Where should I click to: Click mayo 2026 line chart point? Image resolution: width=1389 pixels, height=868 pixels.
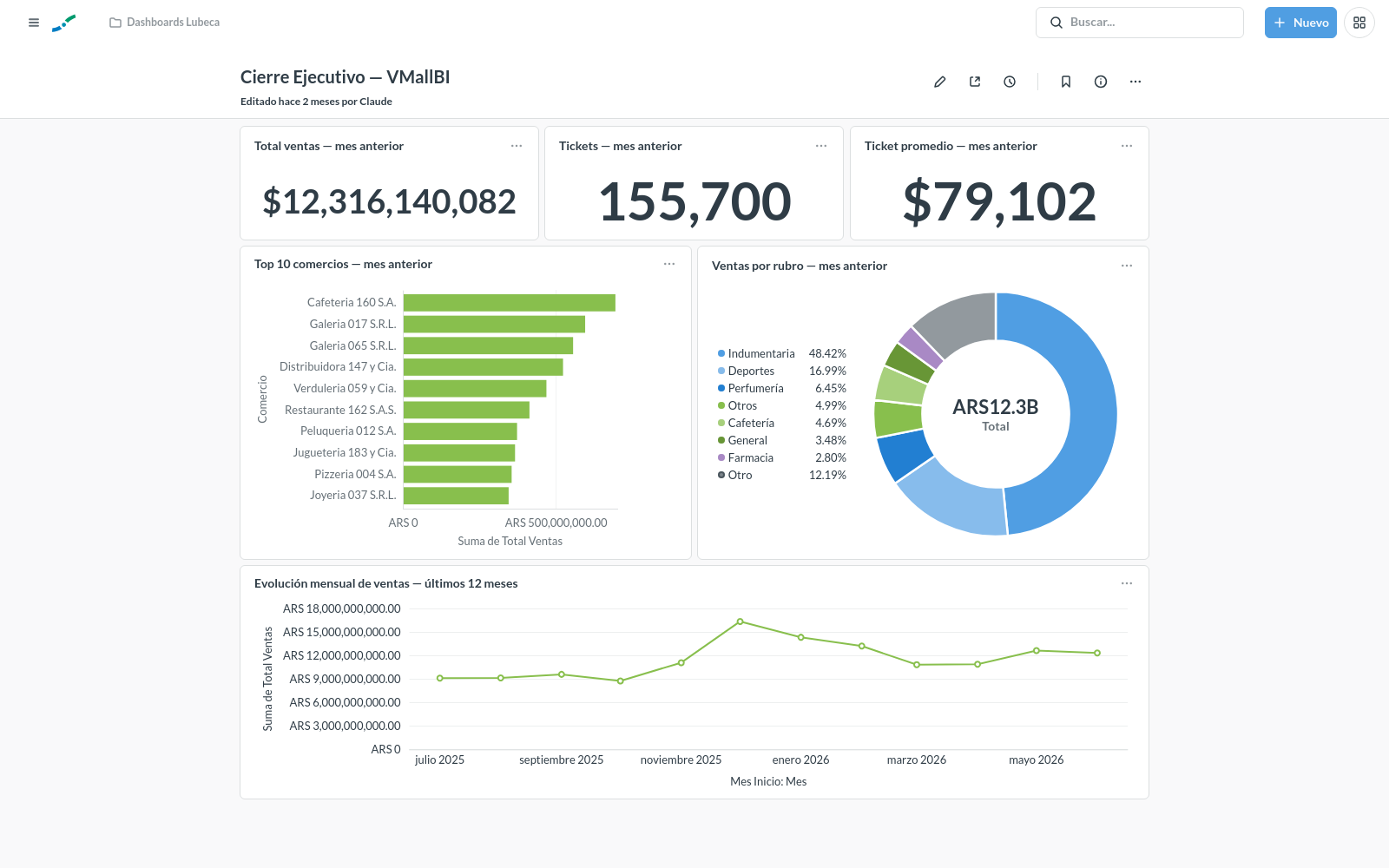1037,651
